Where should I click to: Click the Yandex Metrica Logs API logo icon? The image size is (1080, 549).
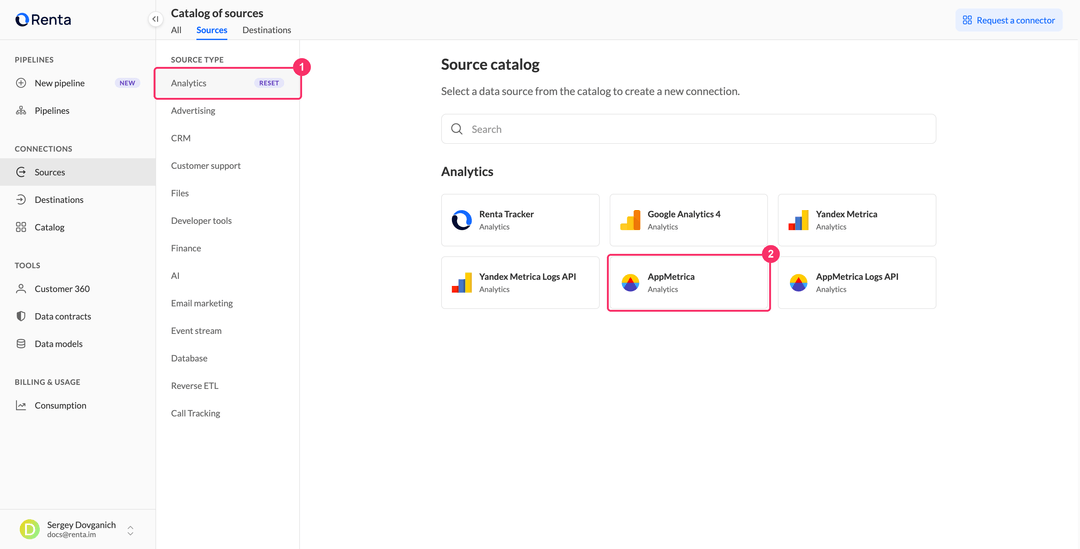pyautogui.click(x=461, y=282)
